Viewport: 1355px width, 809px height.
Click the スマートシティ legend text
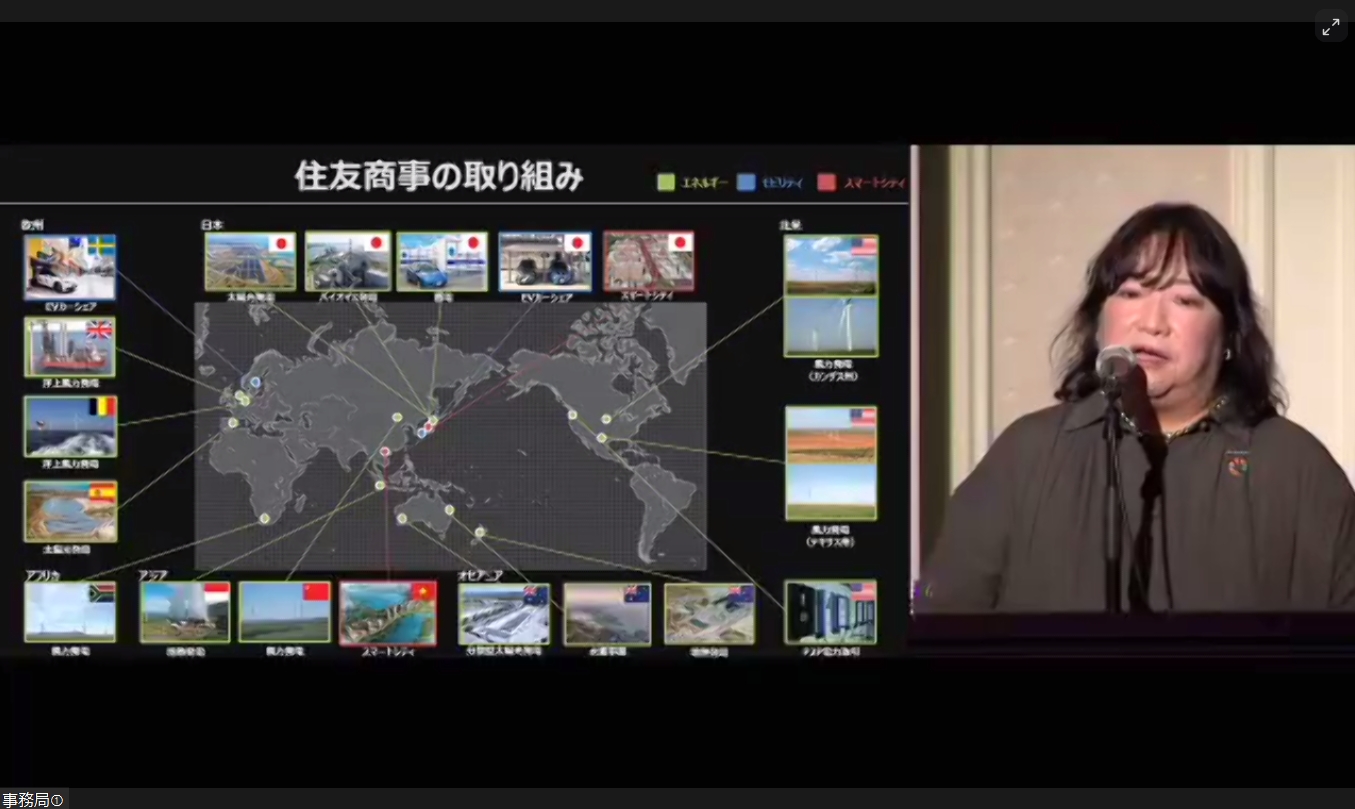click(875, 183)
